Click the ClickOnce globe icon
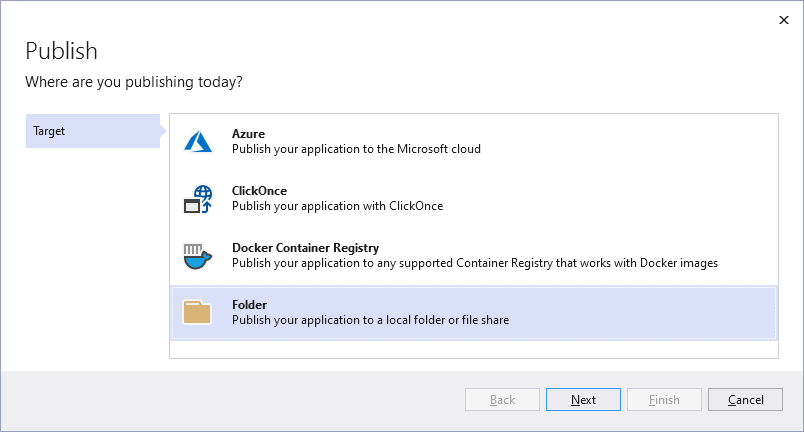The height and width of the screenshot is (432, 804). pyautogui.click(x=198, y=199)
